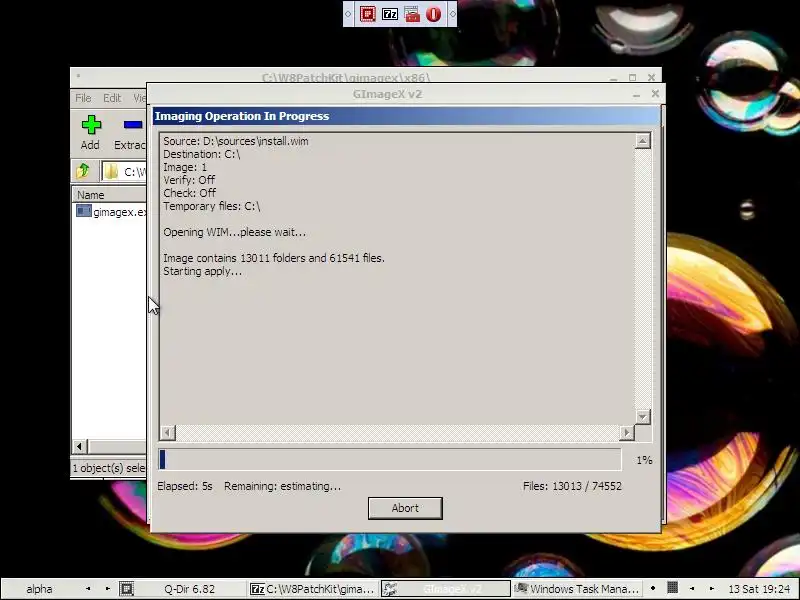Click left desktop-switch arrow beside alpha

88,589
